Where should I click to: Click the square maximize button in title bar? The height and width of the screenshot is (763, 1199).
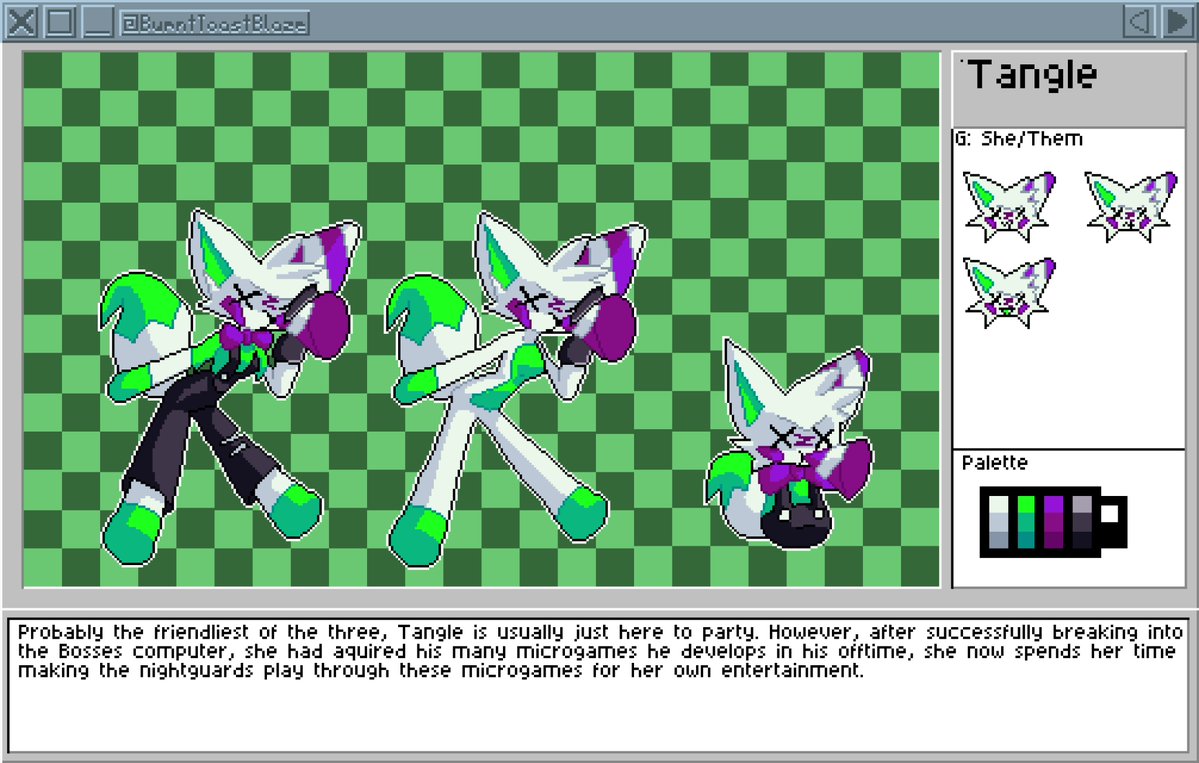60,21
